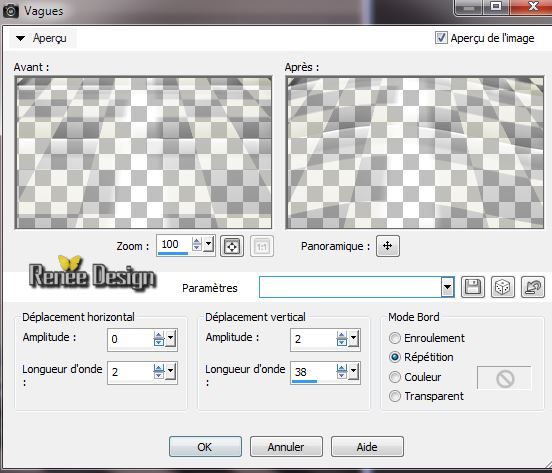
Task: Click the 1:1 actual size zoom icon
Action: [262, 246]
